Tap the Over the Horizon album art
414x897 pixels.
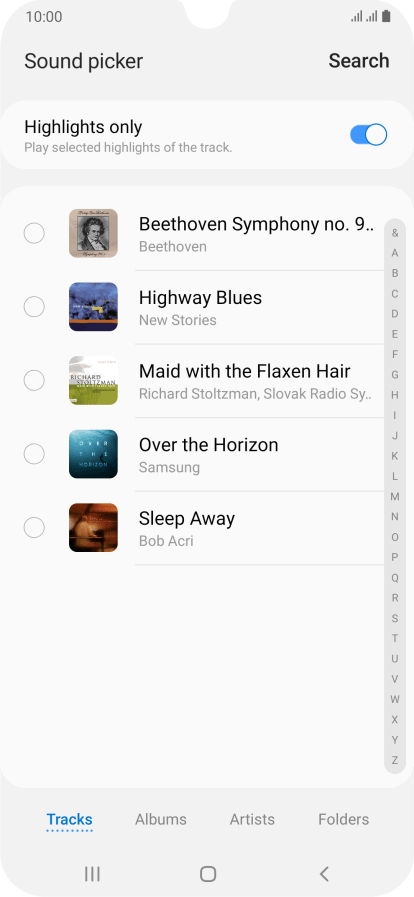[93, 454]
